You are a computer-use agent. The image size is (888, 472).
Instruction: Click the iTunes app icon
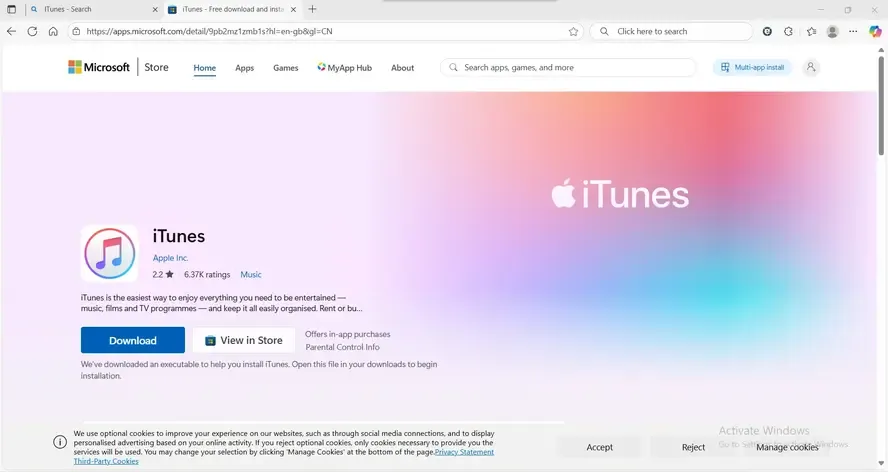(x=109, y=253)
